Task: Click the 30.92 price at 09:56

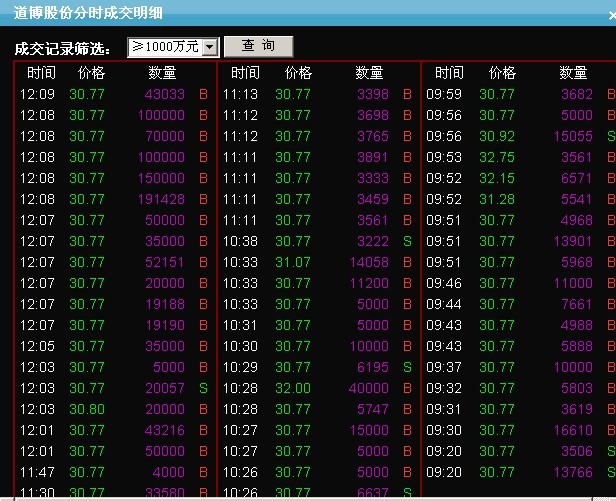Action: coord(497,136)
